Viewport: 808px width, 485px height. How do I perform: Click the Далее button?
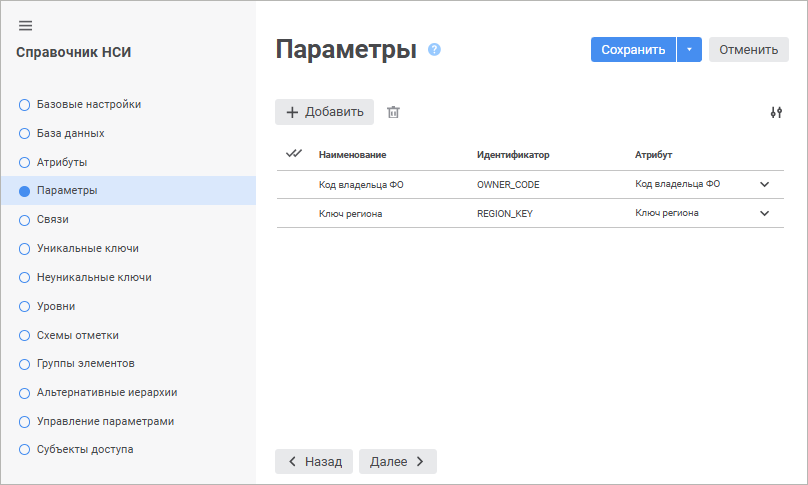[398, 461]
